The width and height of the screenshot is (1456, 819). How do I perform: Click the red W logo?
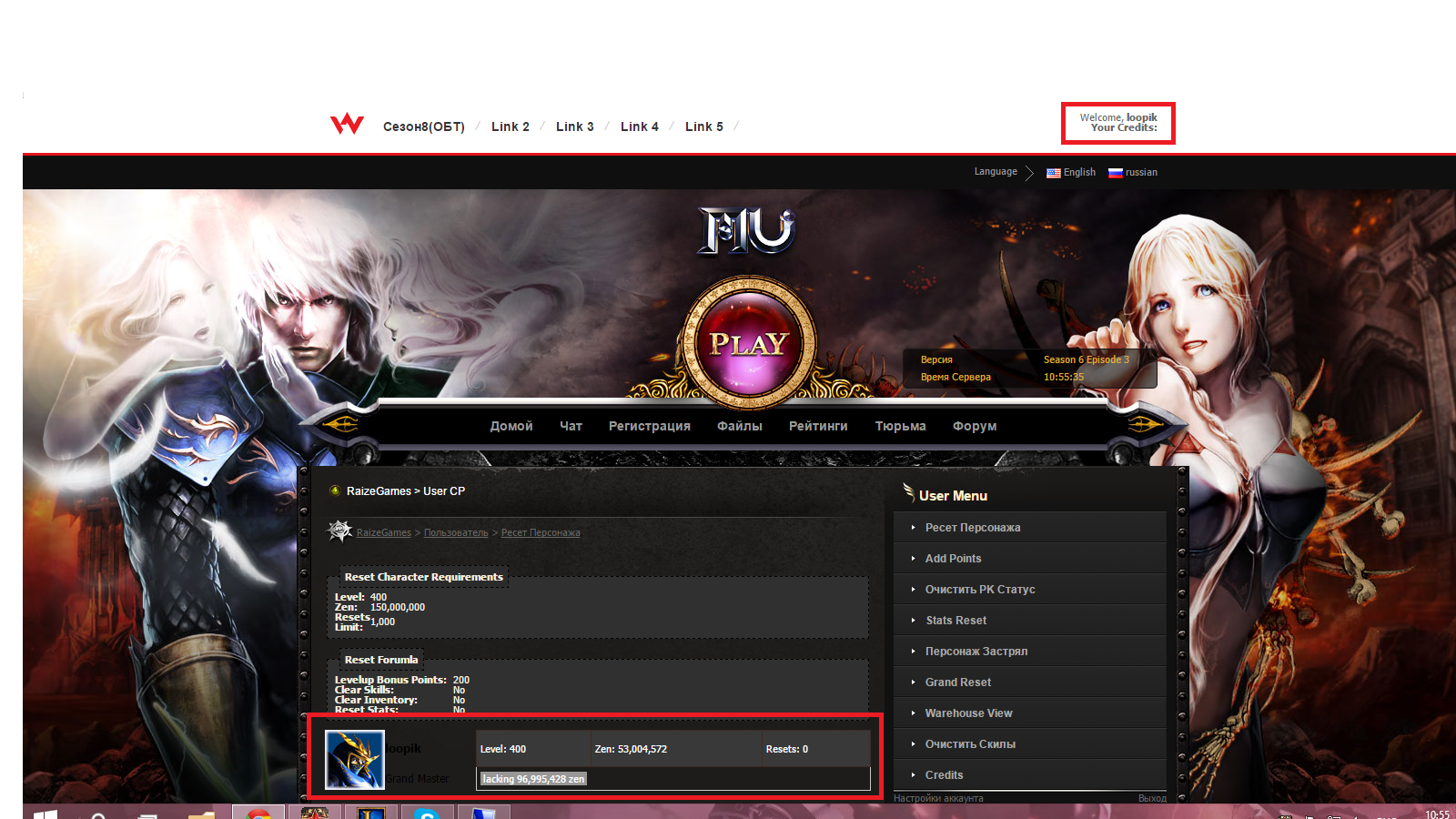pos(347,125)
